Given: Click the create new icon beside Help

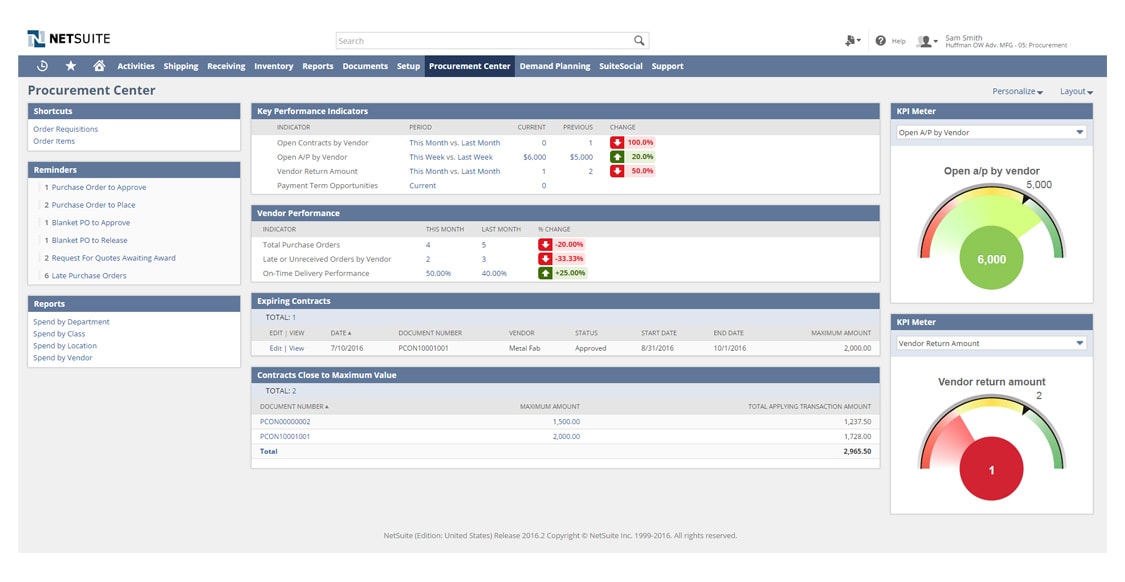Looking at the screenshot, I should click(x=852, y=41).
